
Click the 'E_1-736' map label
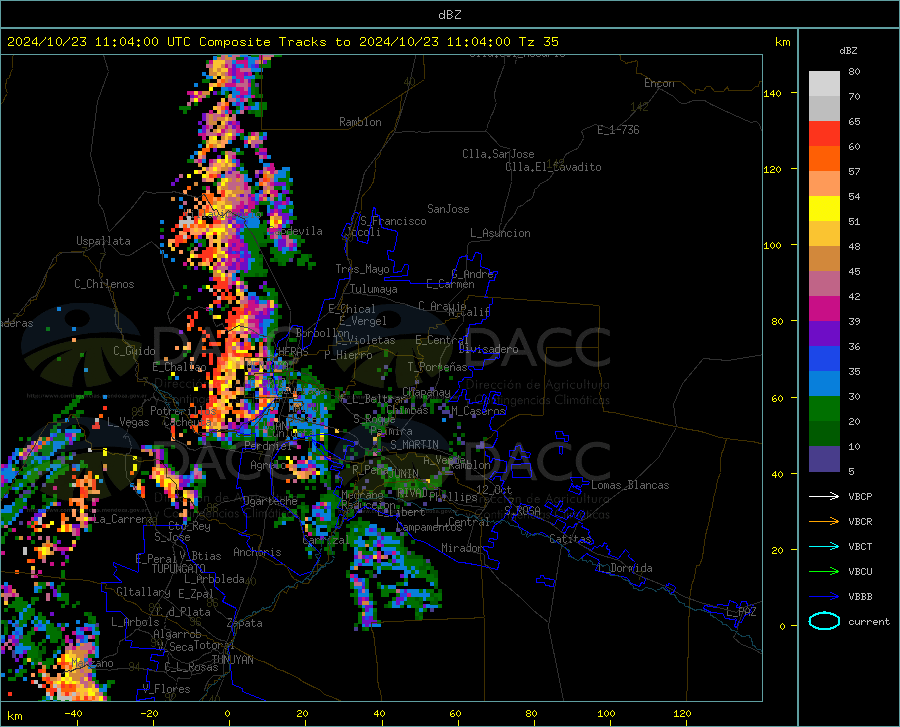tap(618, 130)
